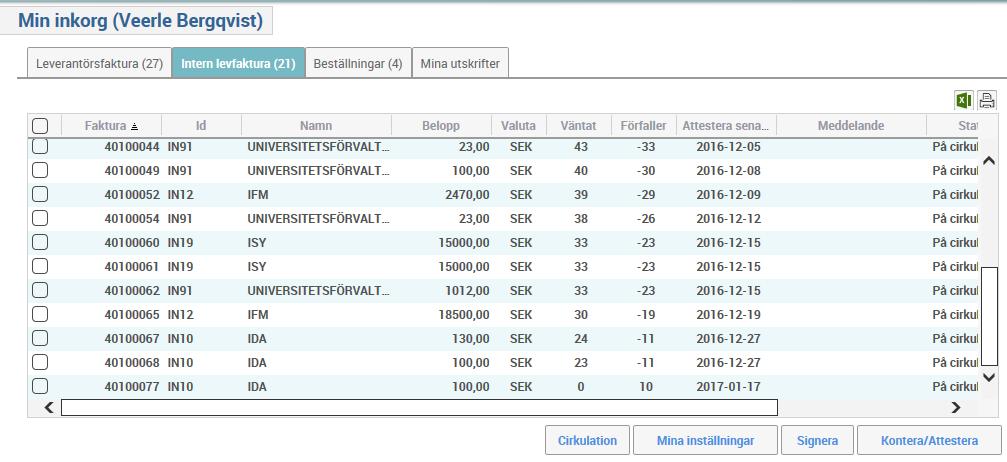Select amount 1012,00 in the table
Image resolution: width=1007 pixels, height=462 pixels.
467,290
